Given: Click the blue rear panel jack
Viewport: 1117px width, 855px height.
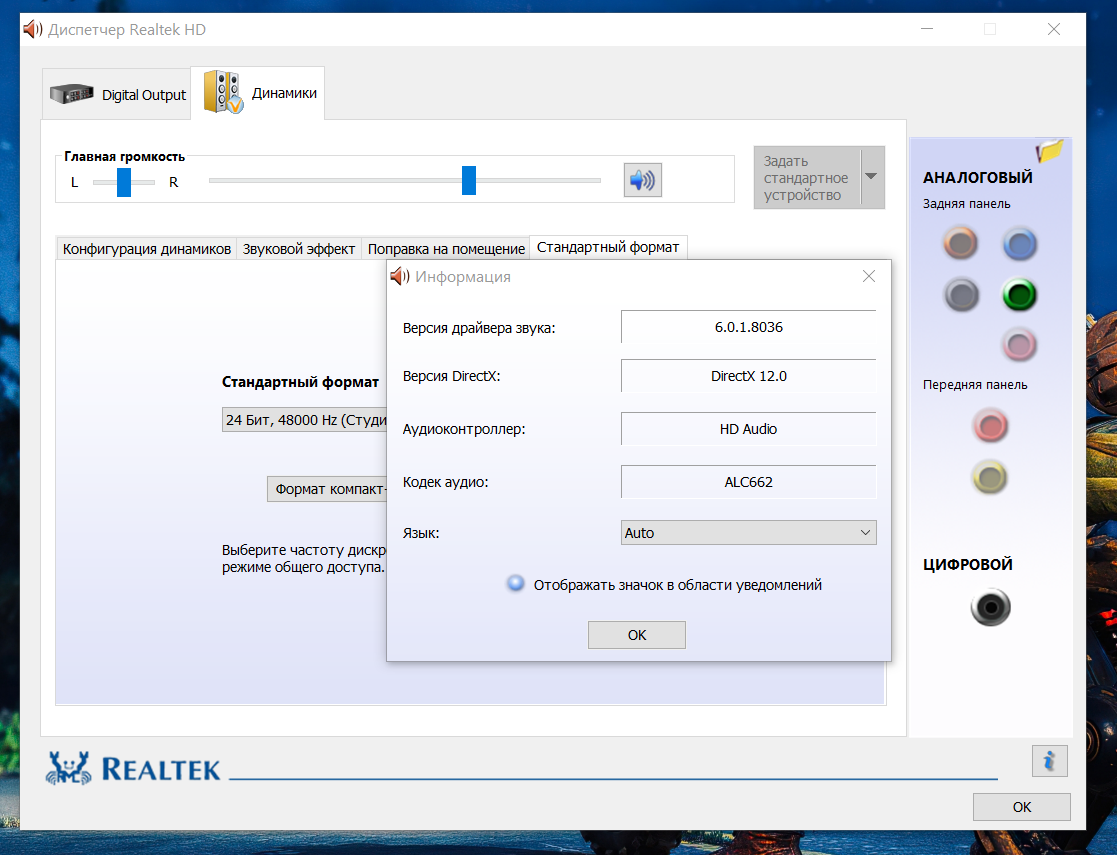Looking at the screenshot, I should click(x=1020, y=244).
